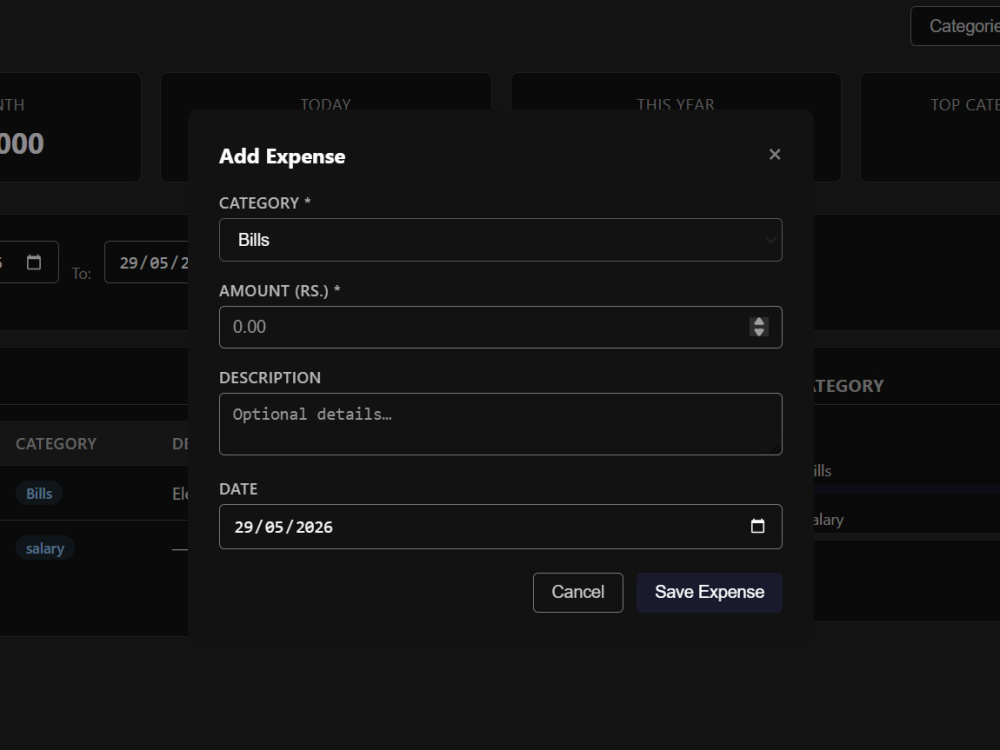1000x750 pixels.
Task: Open the From date calendar icon in background
Action: click(x=34, y=262)
